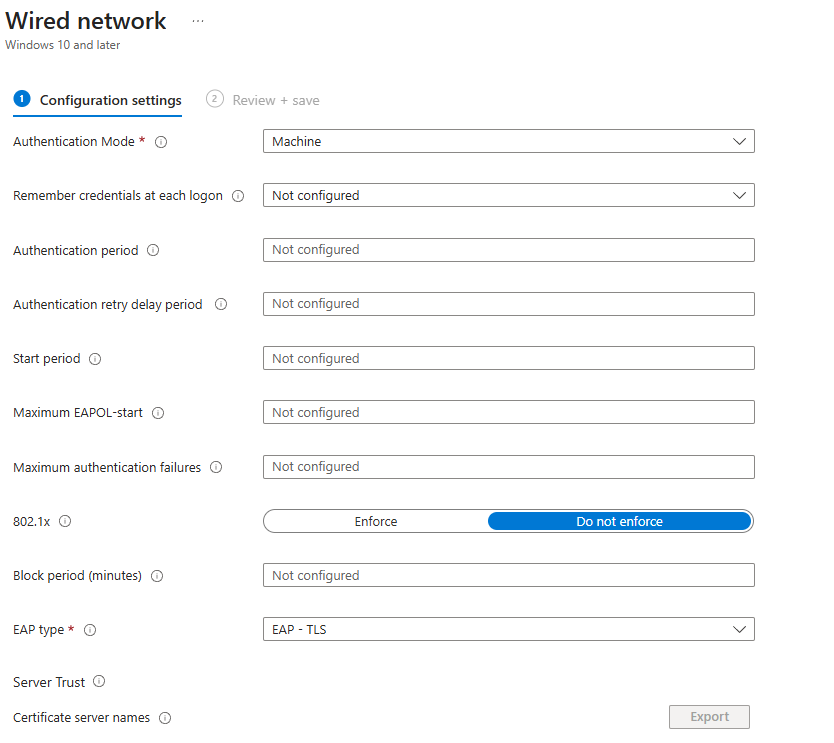Viewport: 834px width, 743px height.
Task: Click the Export button
Action: [710, 717]
